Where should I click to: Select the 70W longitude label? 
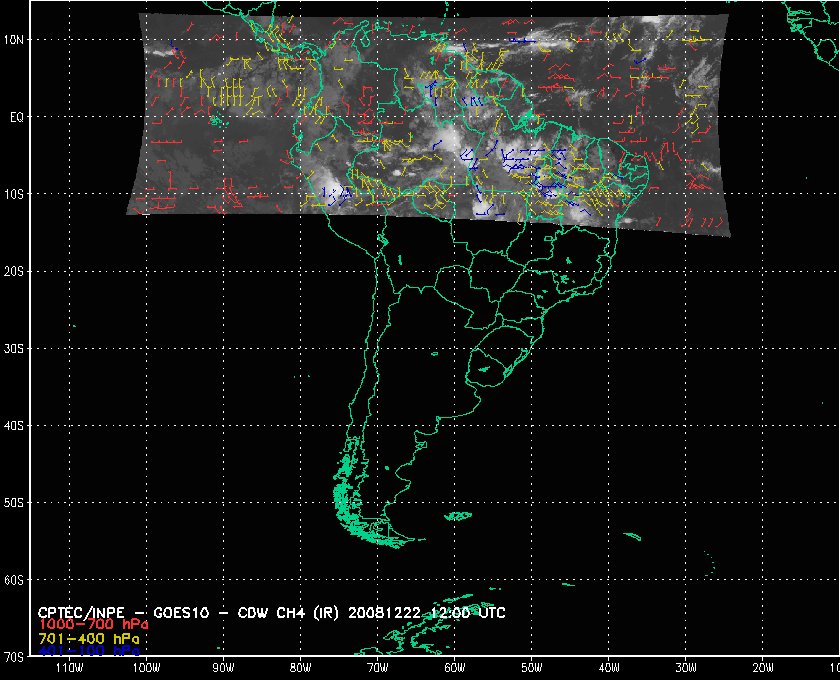coord(378,668)
